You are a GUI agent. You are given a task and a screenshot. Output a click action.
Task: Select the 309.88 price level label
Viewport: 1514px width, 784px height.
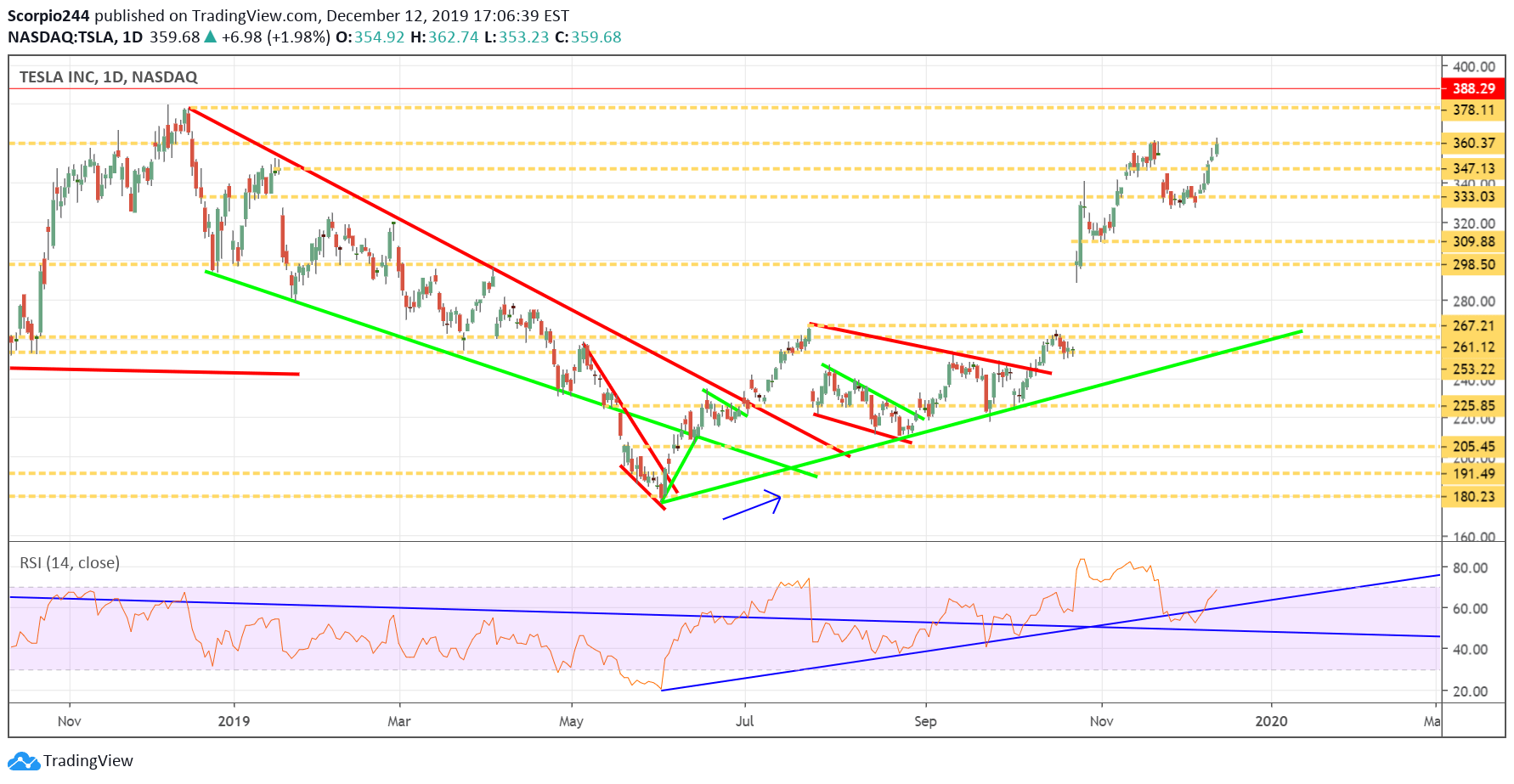1473,242
